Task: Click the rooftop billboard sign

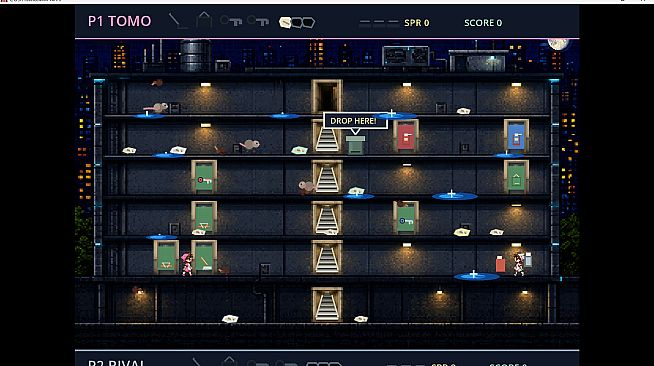Action: coord(406,56)
